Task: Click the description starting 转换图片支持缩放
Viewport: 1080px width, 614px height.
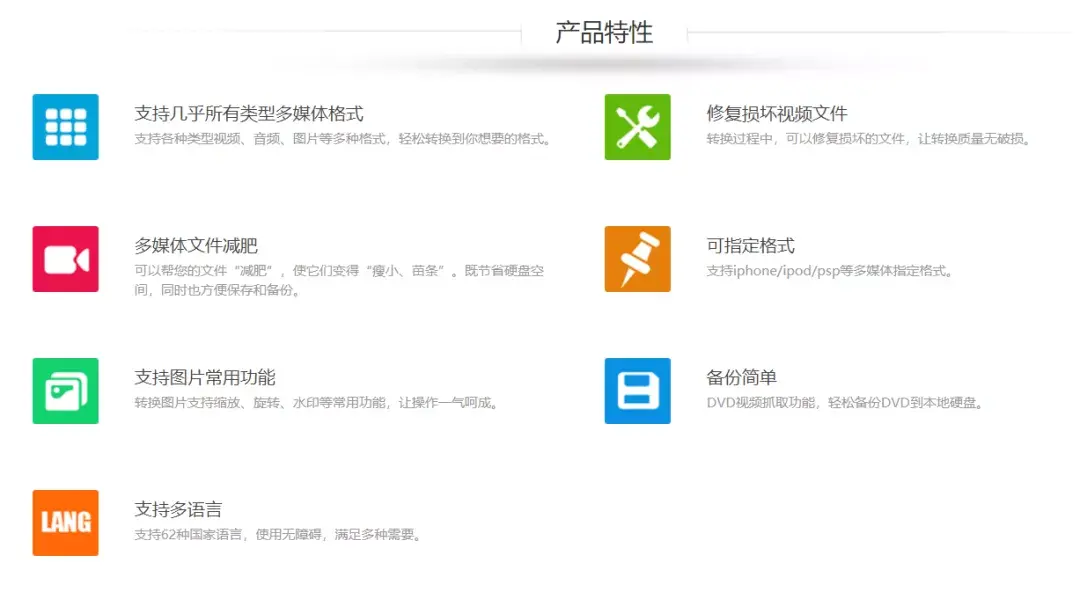Action: [x=316, y=402]
